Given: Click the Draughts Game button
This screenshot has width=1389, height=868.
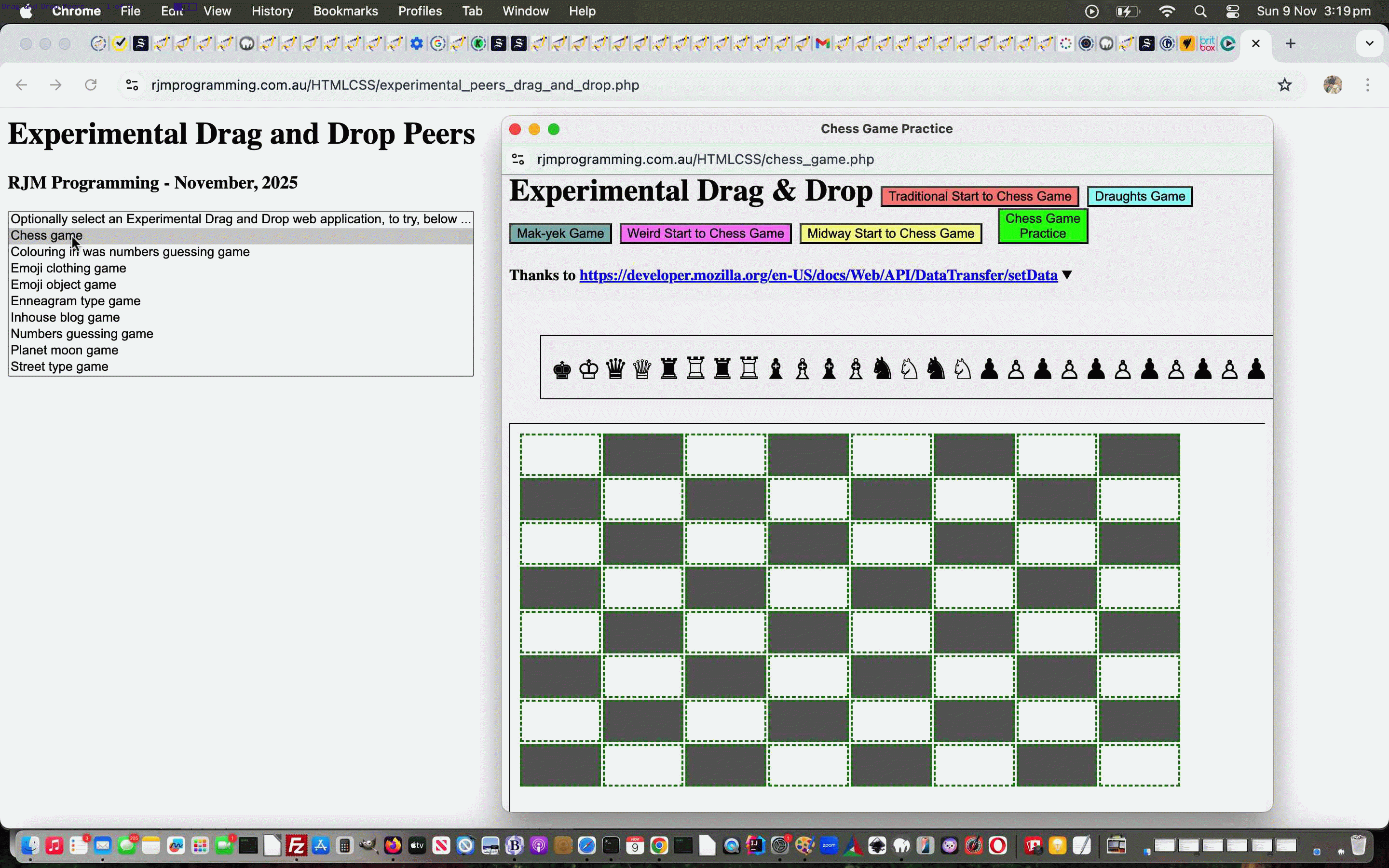Looking at the screenshot, I should (x=1139, y=196).
